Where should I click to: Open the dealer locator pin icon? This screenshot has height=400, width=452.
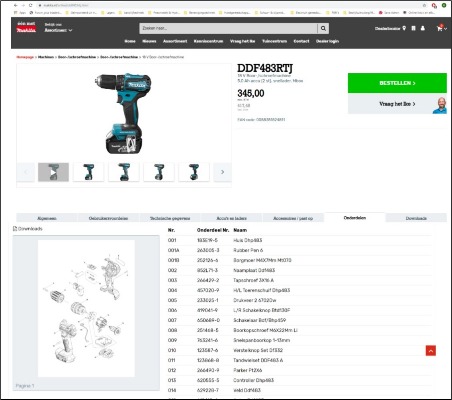click(x=404, y=28)
